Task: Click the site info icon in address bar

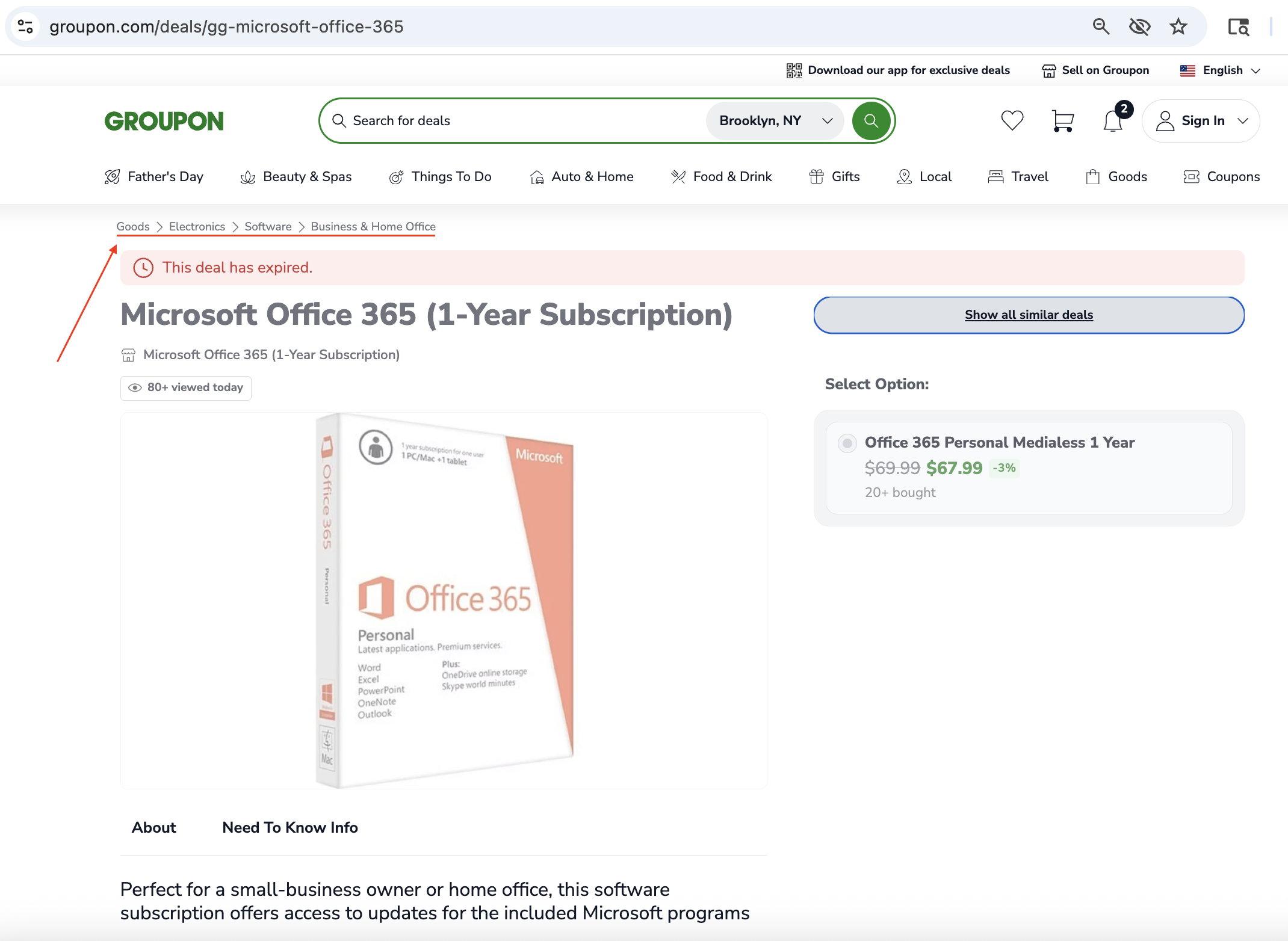Action: click(25, 26)
